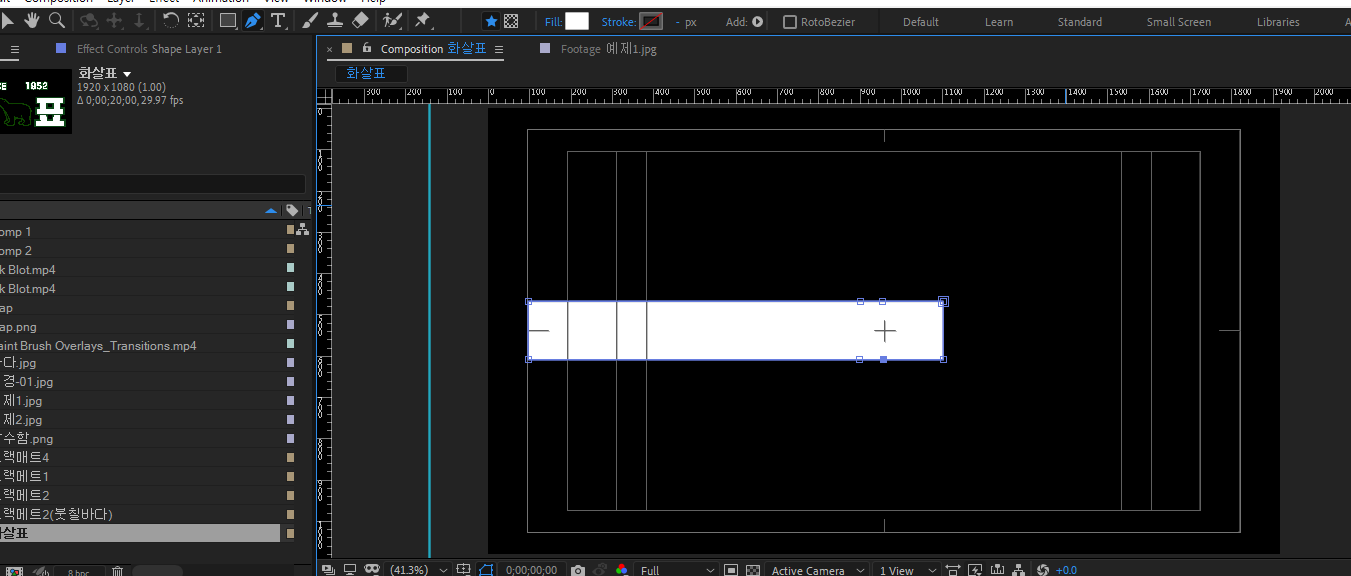
Task: Open the Full resolution dropdown
Action: click(x=678, y=570)
